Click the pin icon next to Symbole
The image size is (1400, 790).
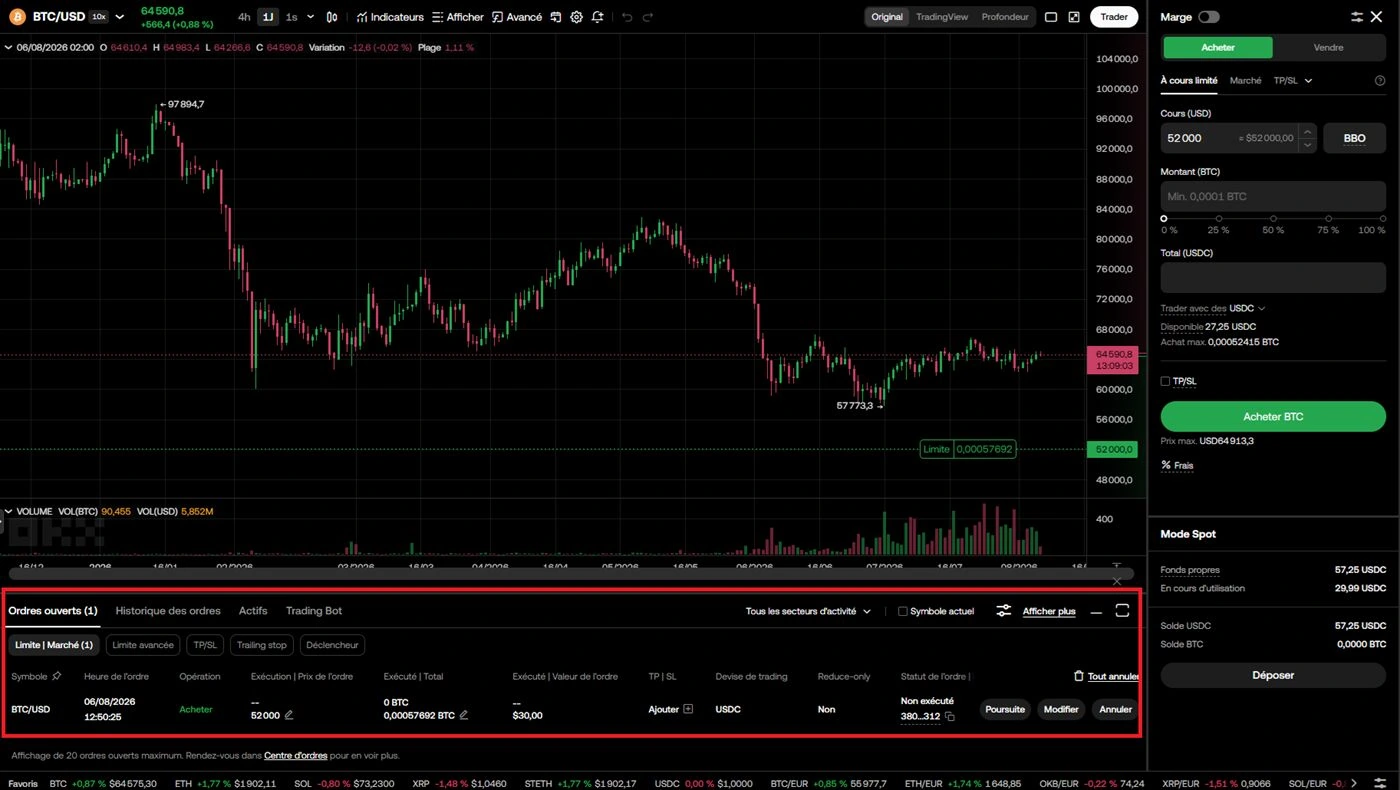(57, 676)
